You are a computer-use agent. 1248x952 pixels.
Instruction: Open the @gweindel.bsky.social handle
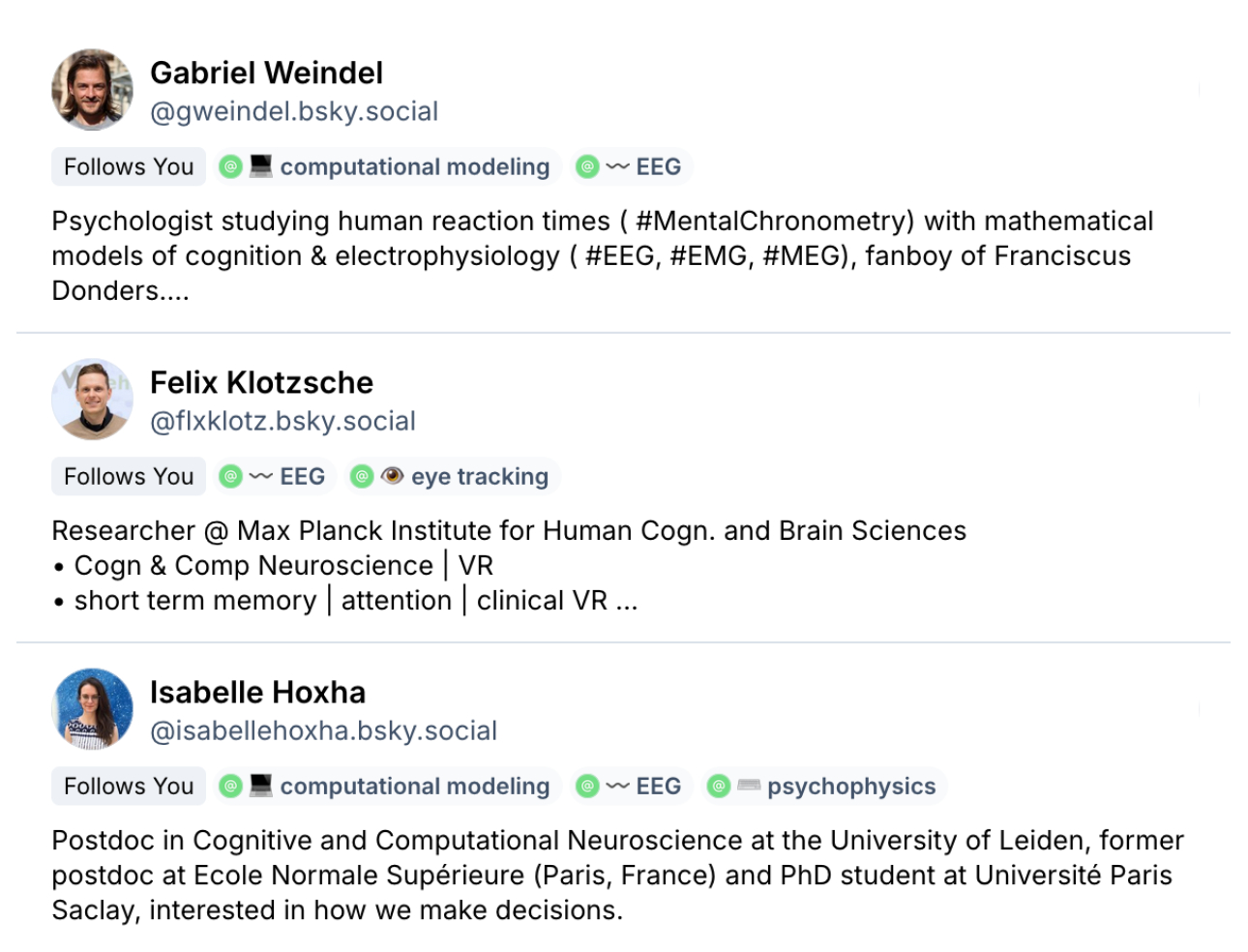tap(294, 111)
